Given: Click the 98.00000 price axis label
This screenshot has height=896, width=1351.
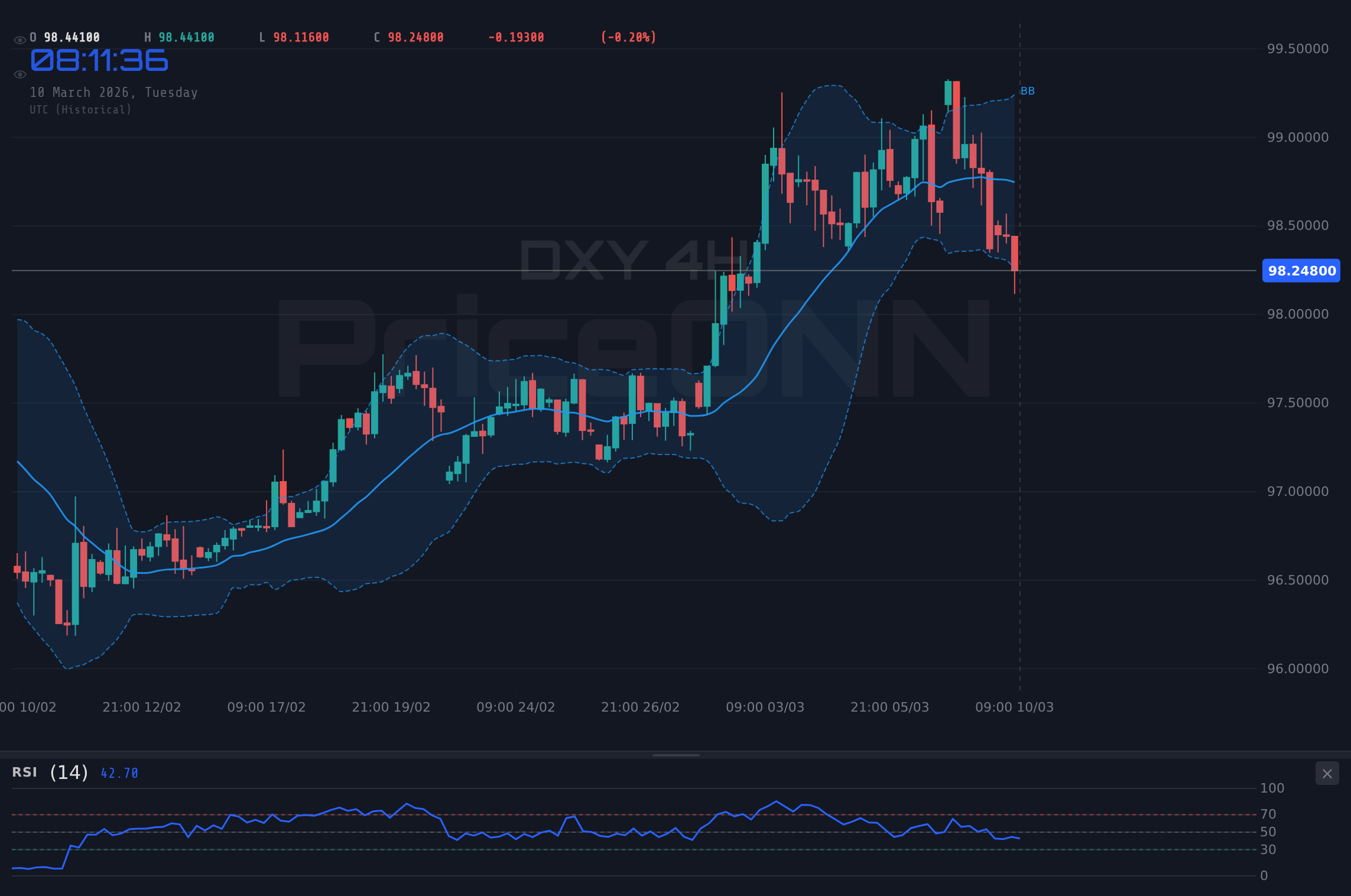Looking at the screenshot, I should pos(1298,314).
